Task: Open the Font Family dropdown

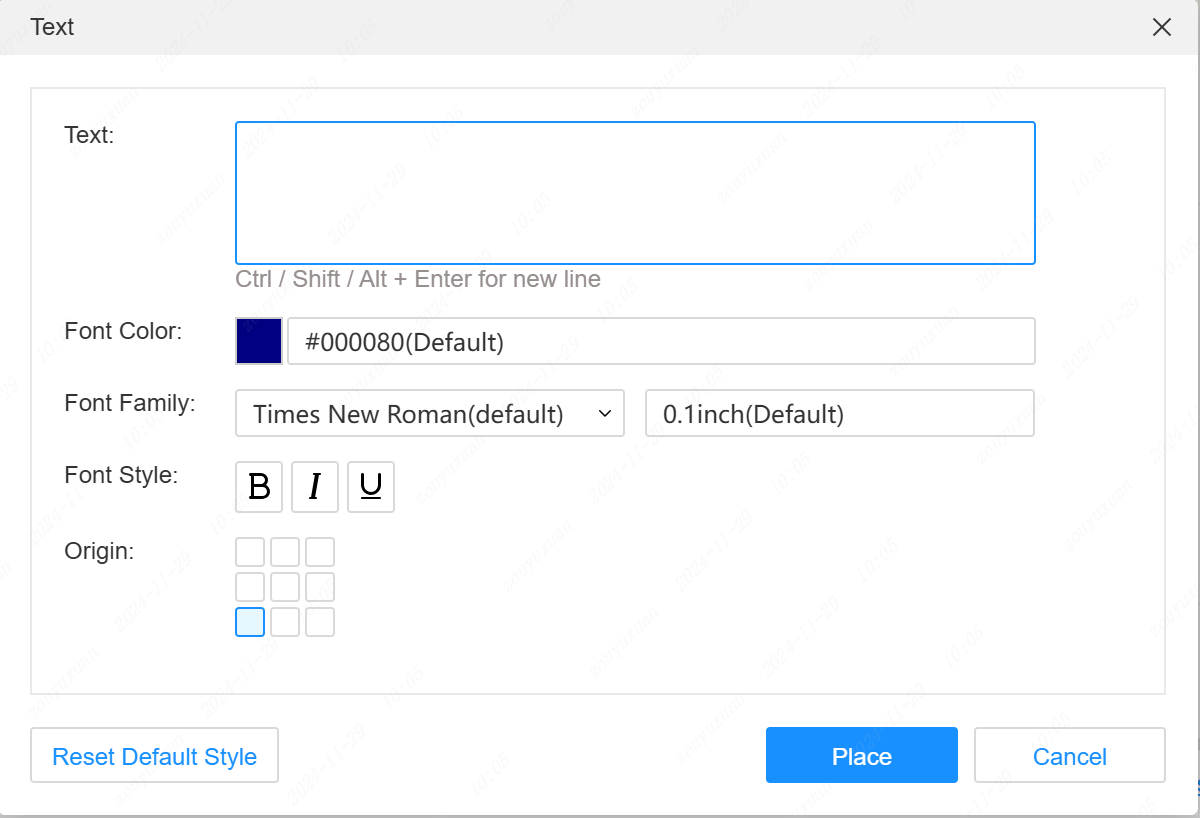Action: tap(420, 414)
